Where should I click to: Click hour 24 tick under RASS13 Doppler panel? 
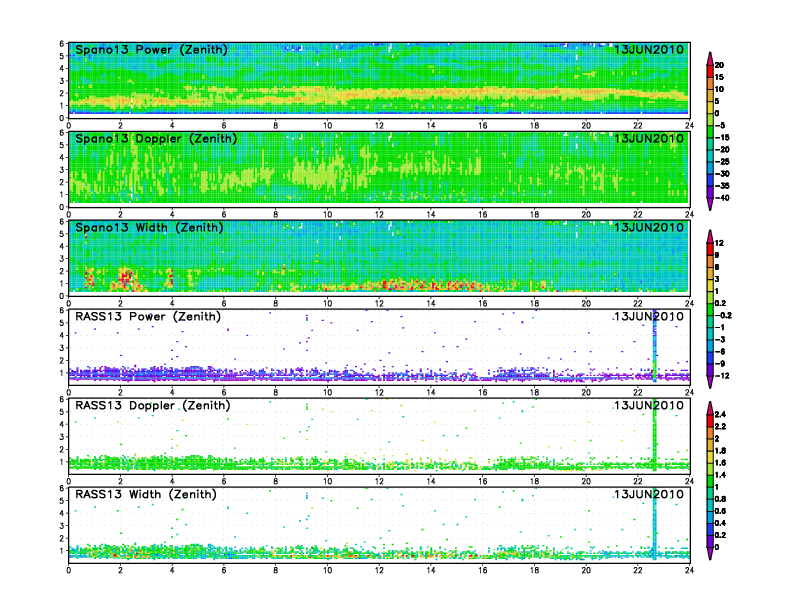coord(689,482)
